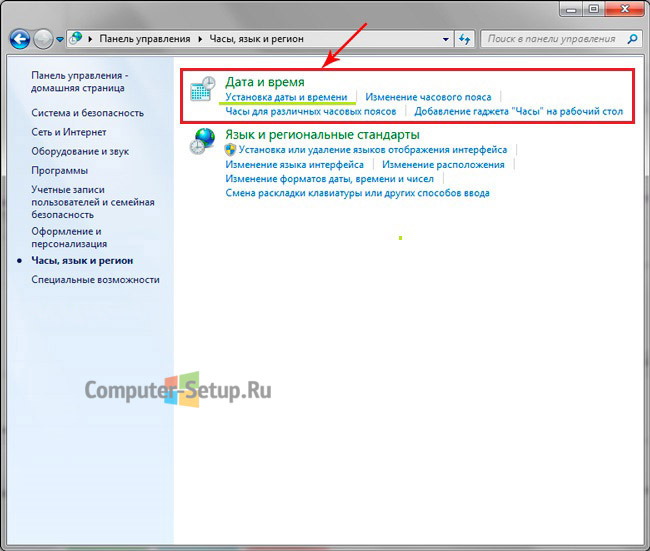This screenshot has width=650, height=551.
Task: Open Система и безопасность category
Action: [x=87, y=113]
